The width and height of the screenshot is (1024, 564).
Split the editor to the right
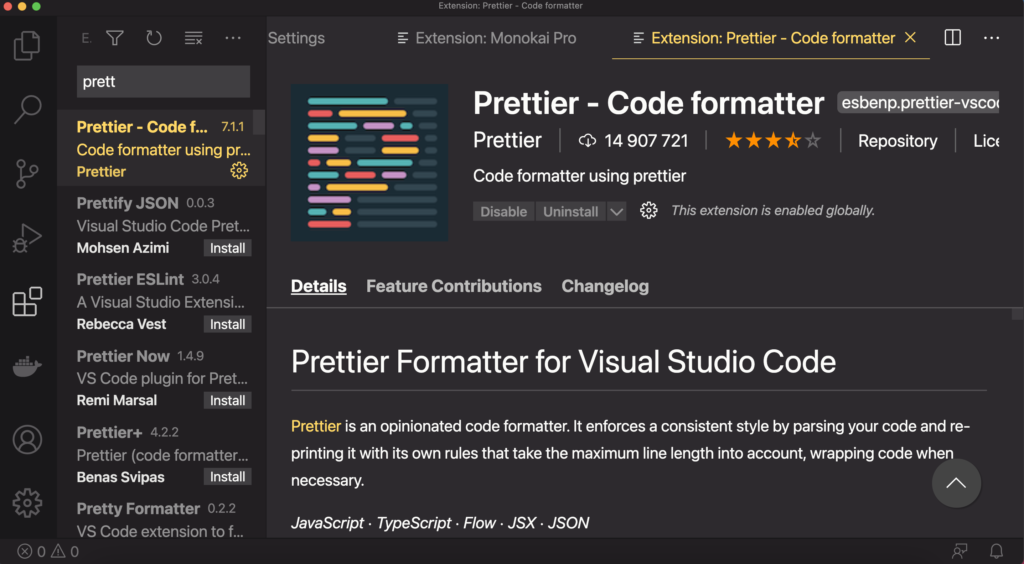[953, 38]
